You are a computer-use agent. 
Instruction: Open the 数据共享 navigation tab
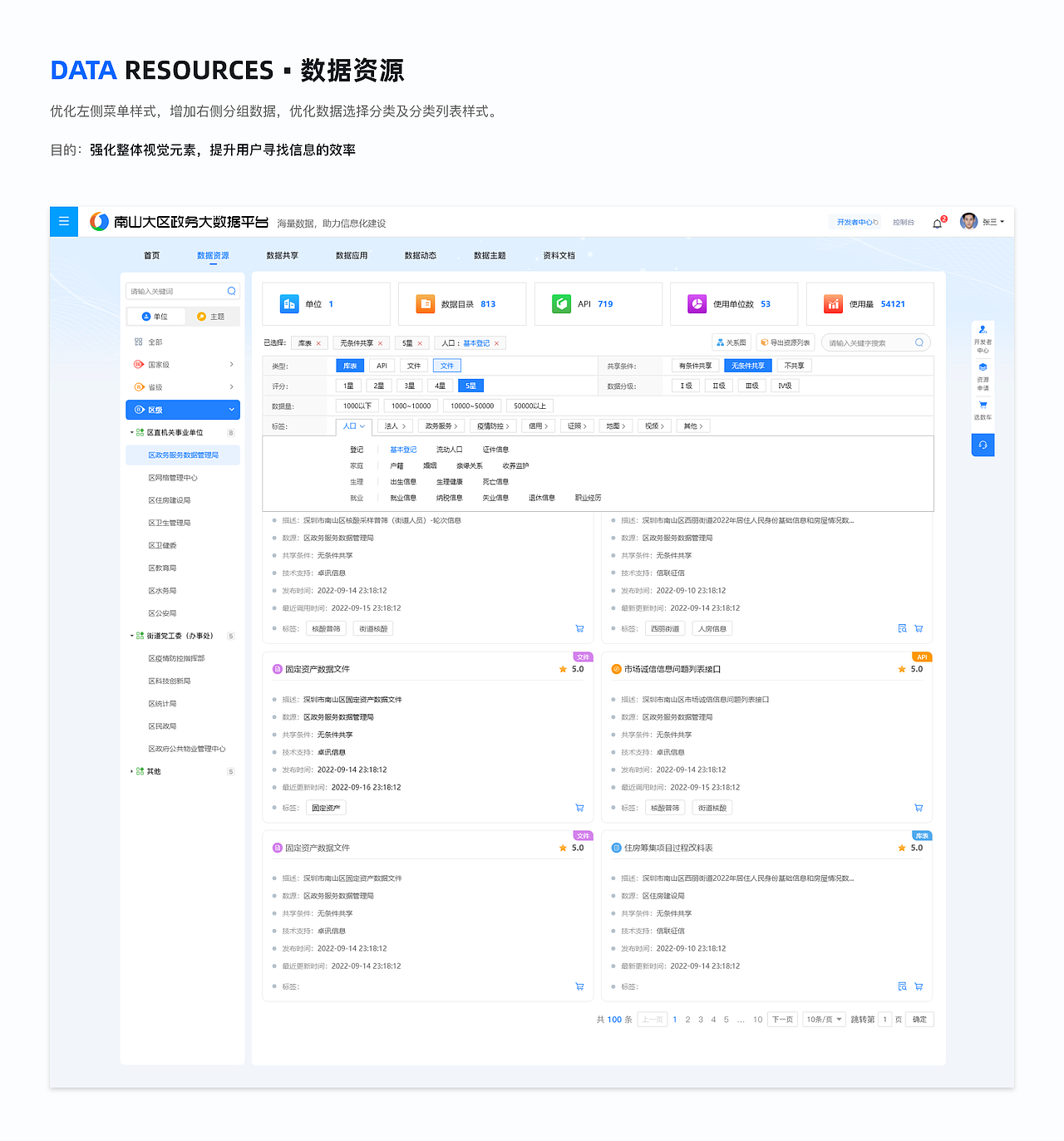[x=283, y=256]
